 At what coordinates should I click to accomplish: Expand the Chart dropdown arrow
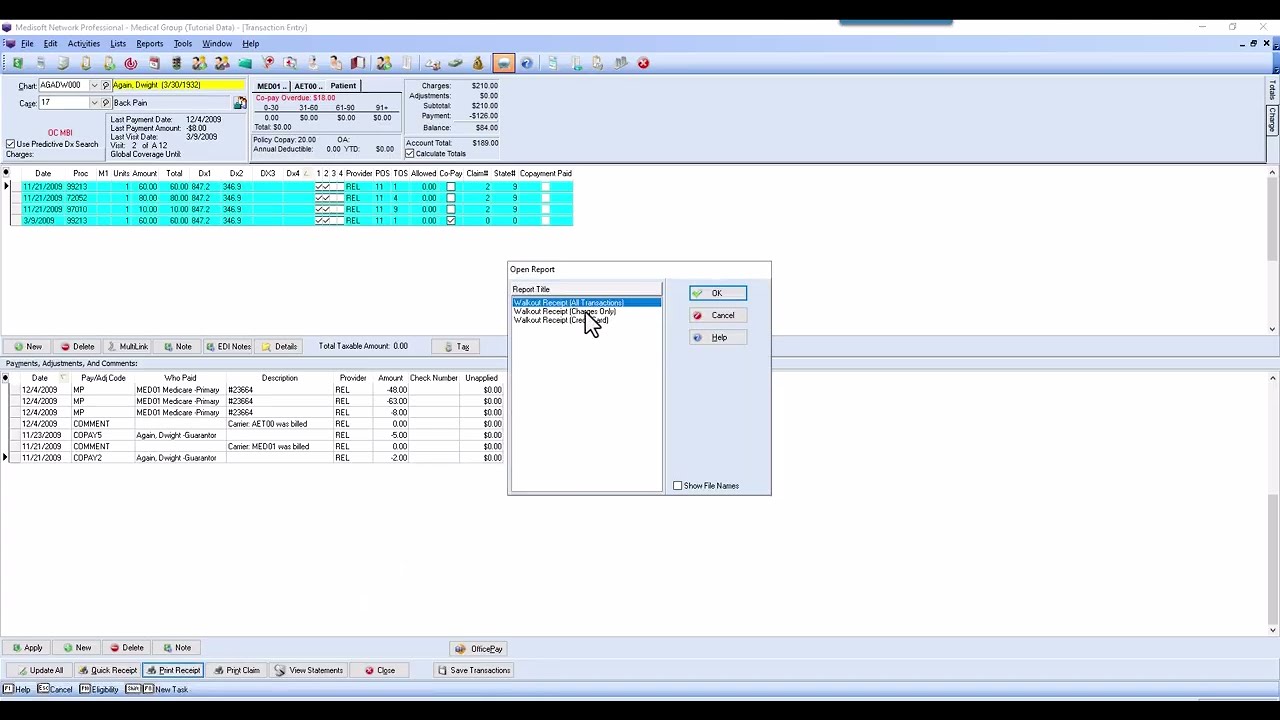[94, 85]
